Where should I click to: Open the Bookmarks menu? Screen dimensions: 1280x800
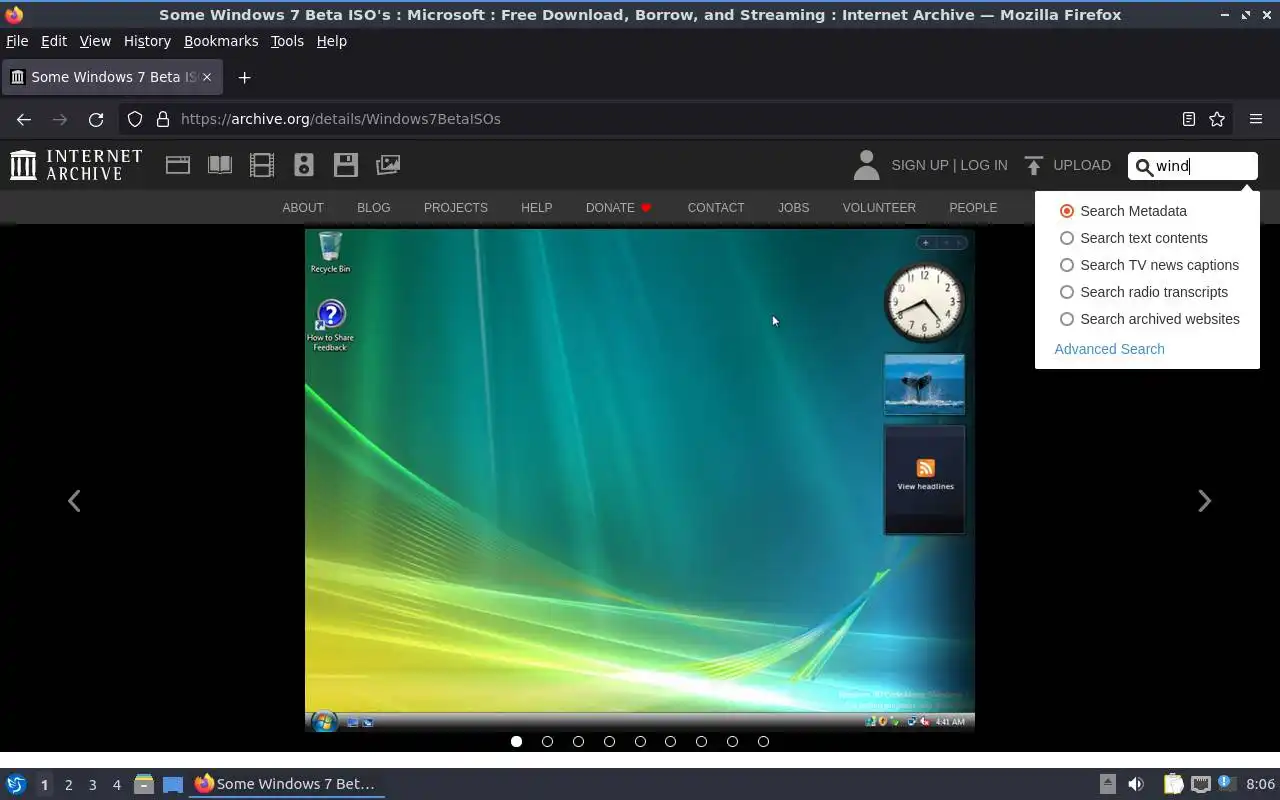coord(221,41)
